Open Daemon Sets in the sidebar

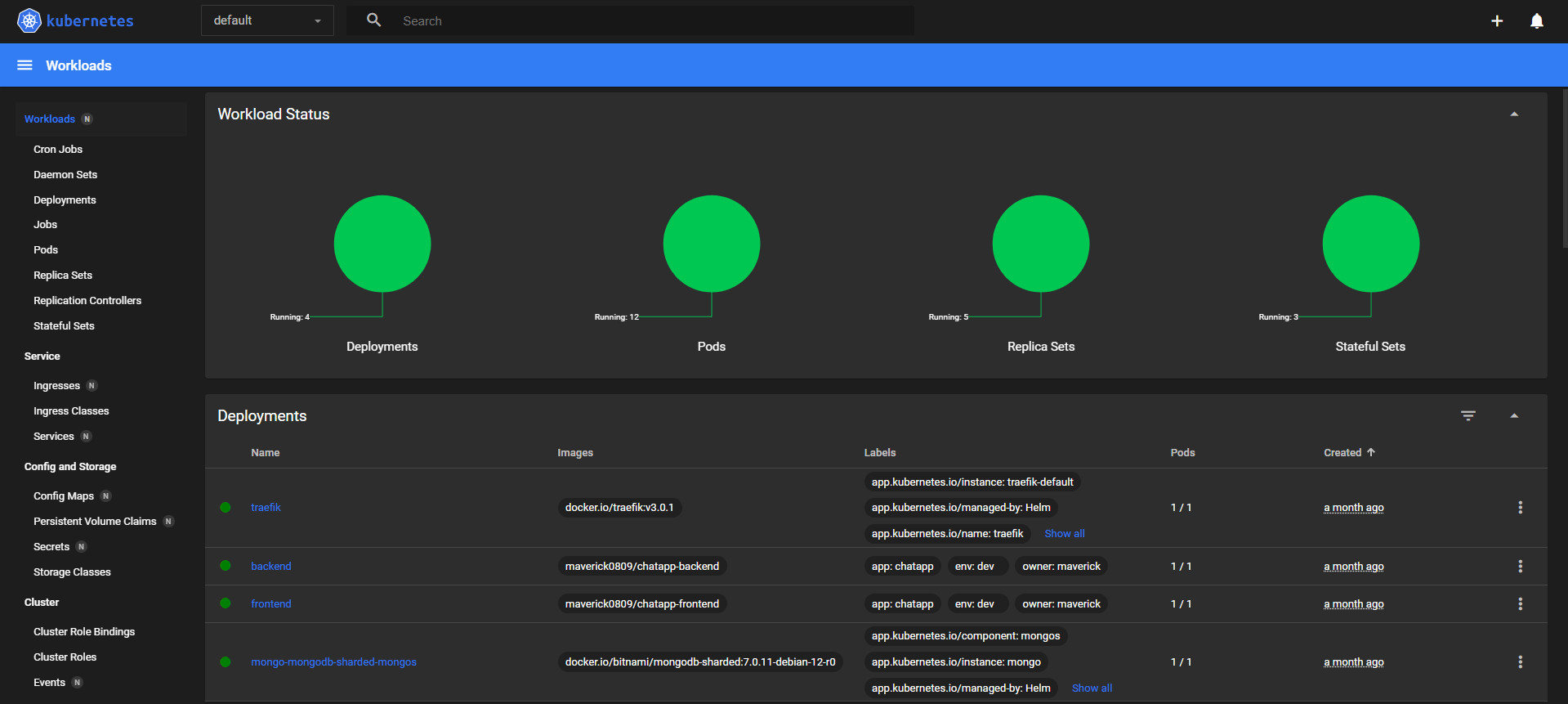65,175
